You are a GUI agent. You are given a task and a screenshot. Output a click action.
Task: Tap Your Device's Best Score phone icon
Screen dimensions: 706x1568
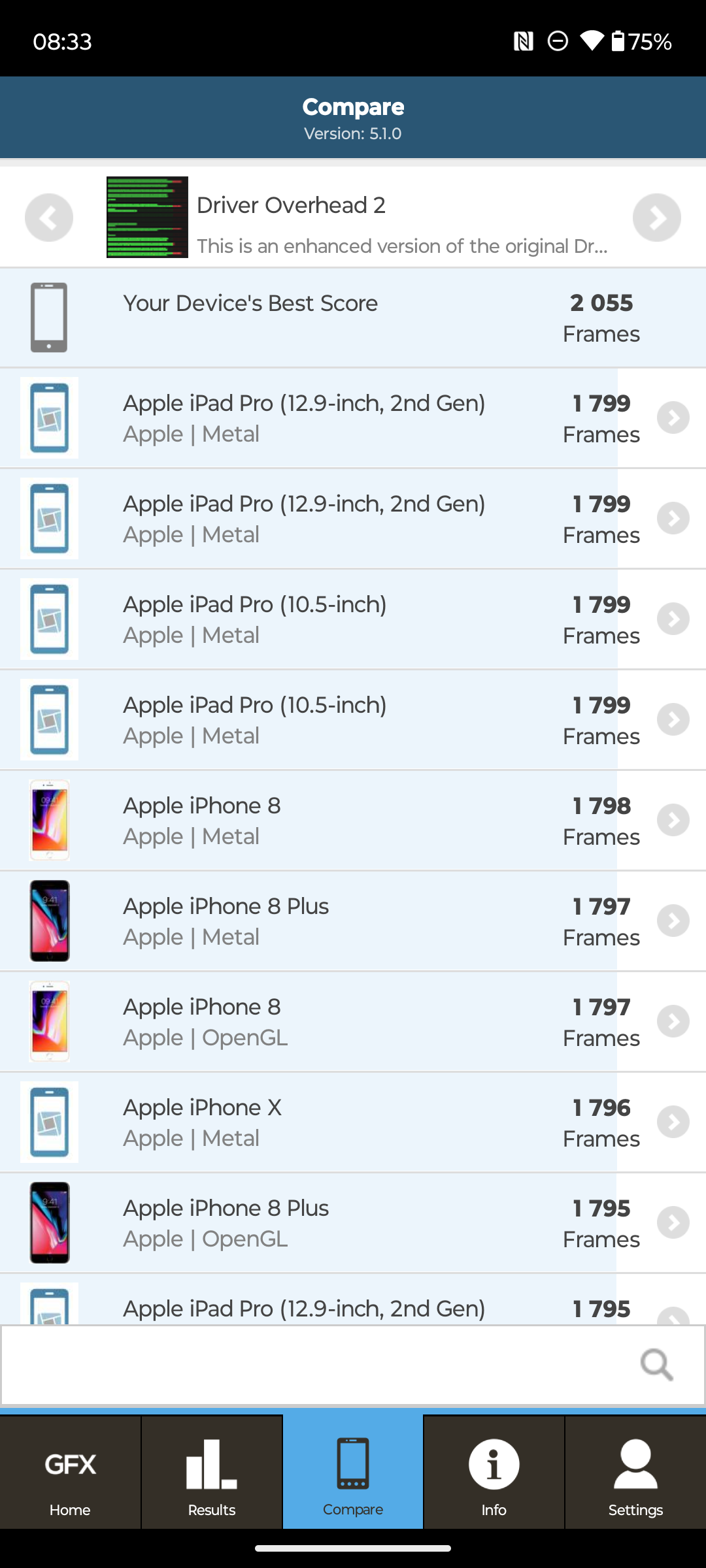49,318
